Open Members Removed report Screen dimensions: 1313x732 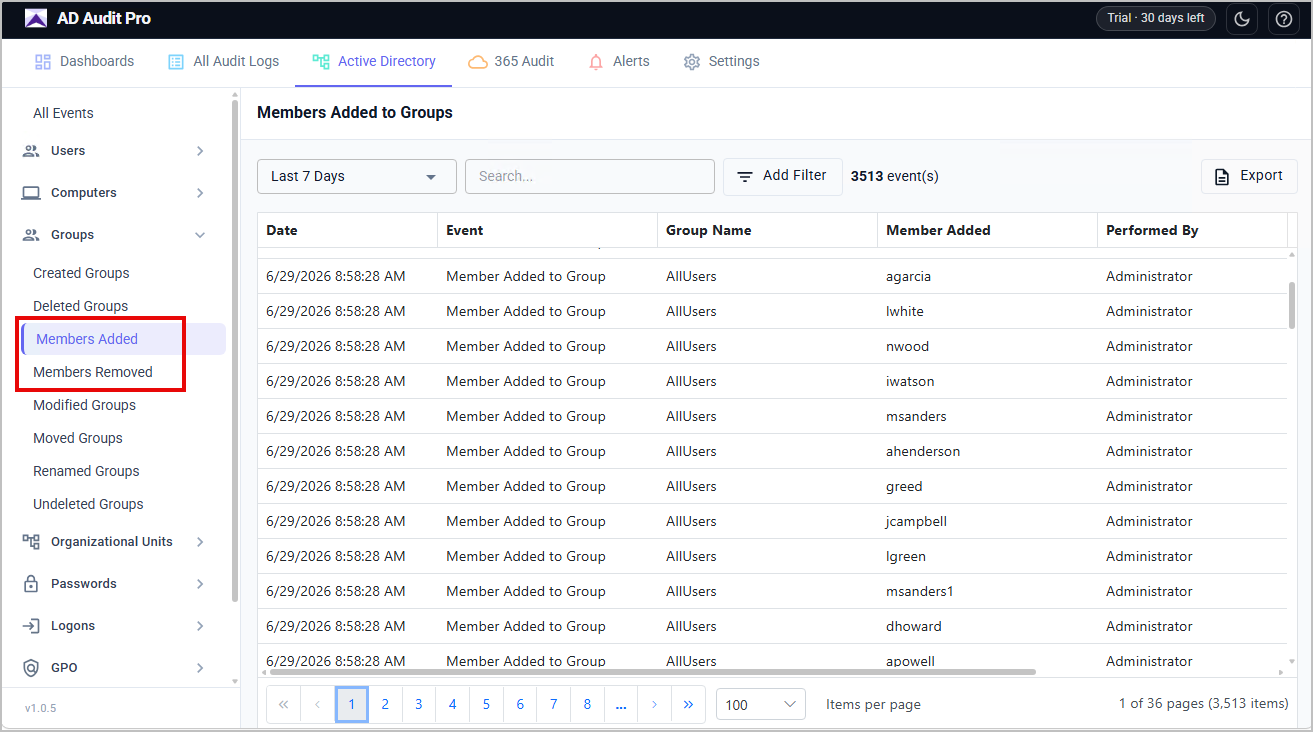click(93, 372)
